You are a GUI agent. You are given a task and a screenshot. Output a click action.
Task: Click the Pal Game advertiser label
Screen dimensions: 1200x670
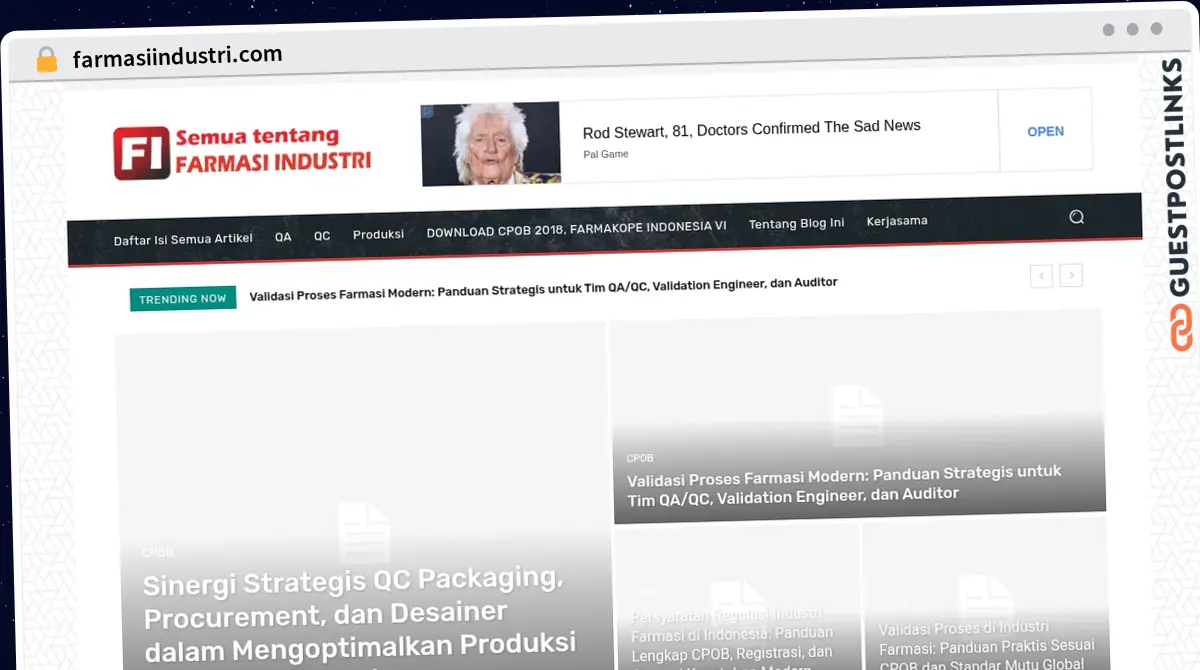pos(606,154)
